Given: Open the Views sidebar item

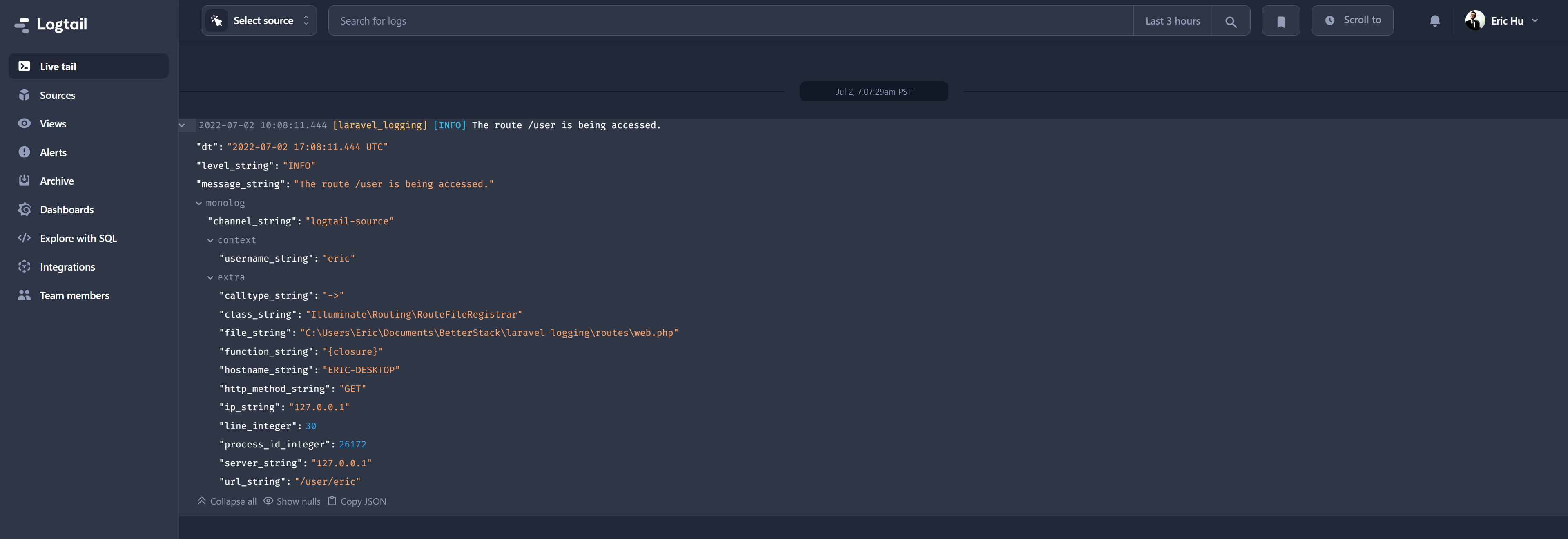Looking at the screenshot, I should (x=53, y=124).
